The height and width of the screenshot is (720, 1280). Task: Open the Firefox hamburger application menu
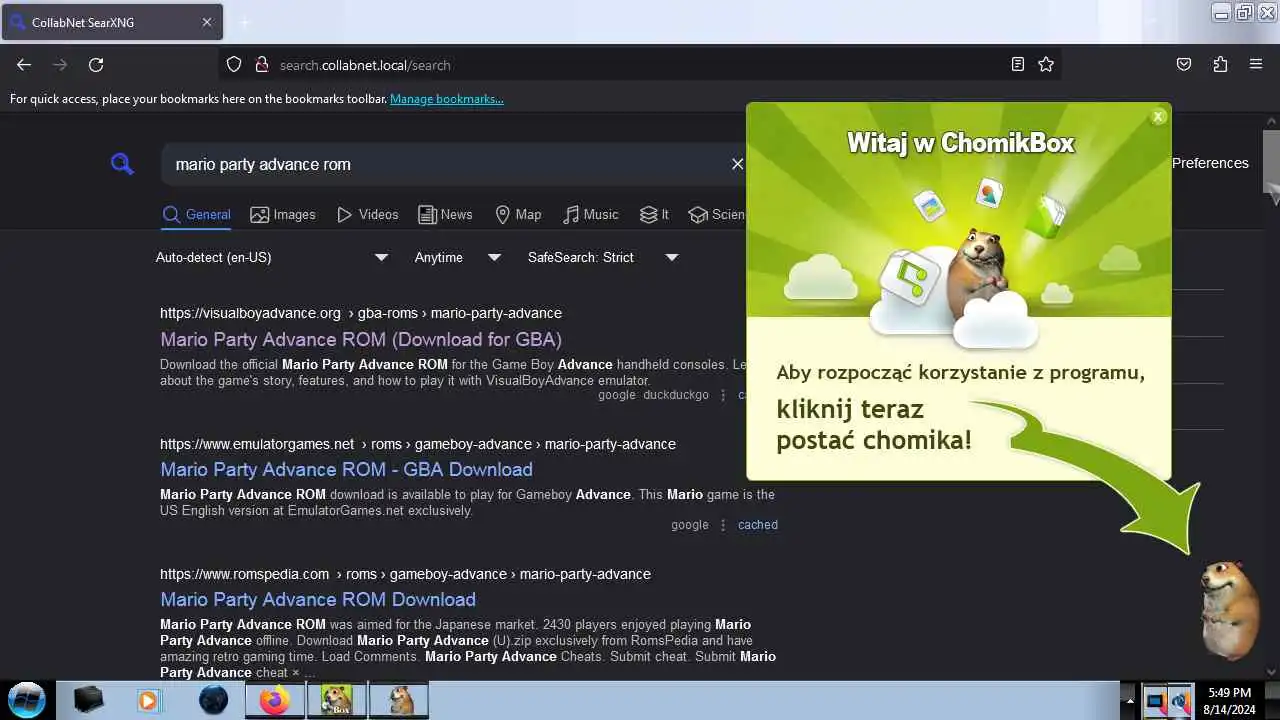(x=1256, y=64)
